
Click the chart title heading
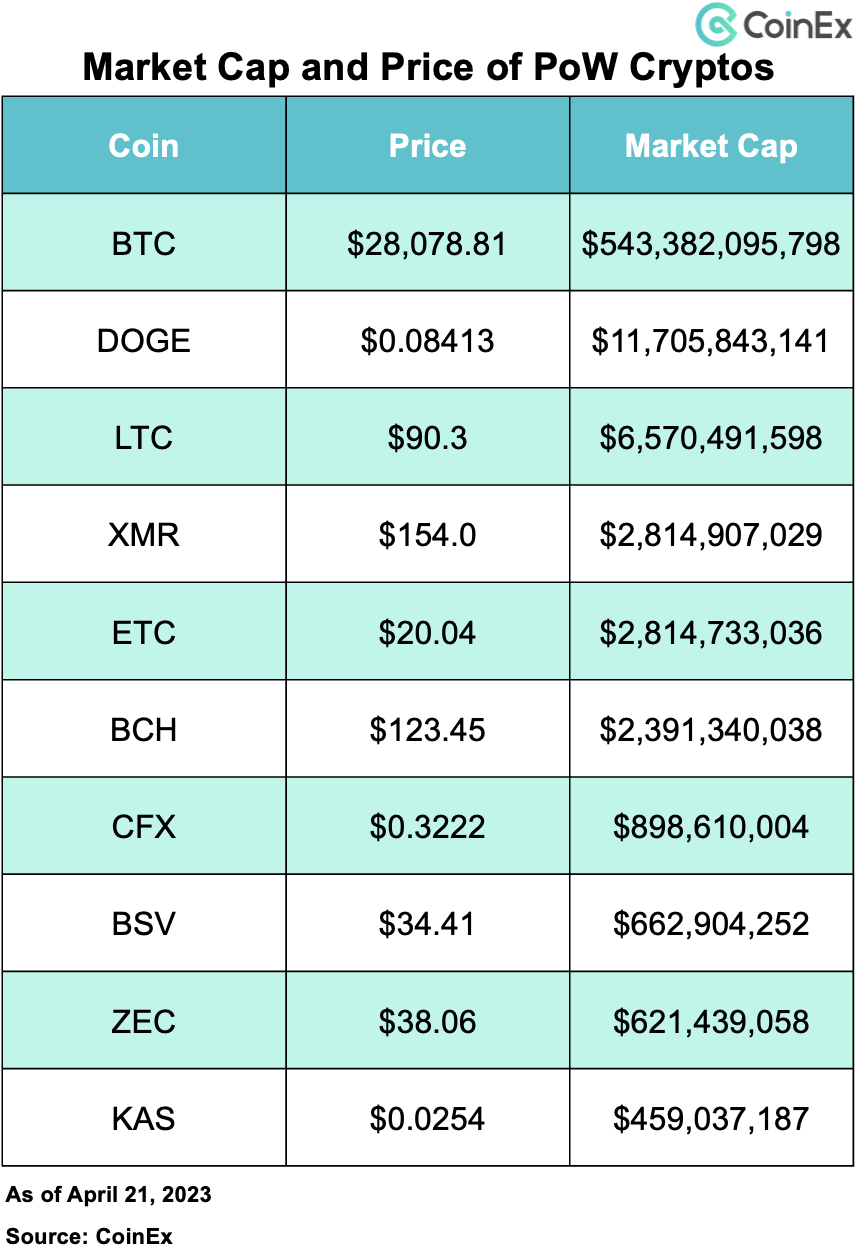[x=429, y=67]
